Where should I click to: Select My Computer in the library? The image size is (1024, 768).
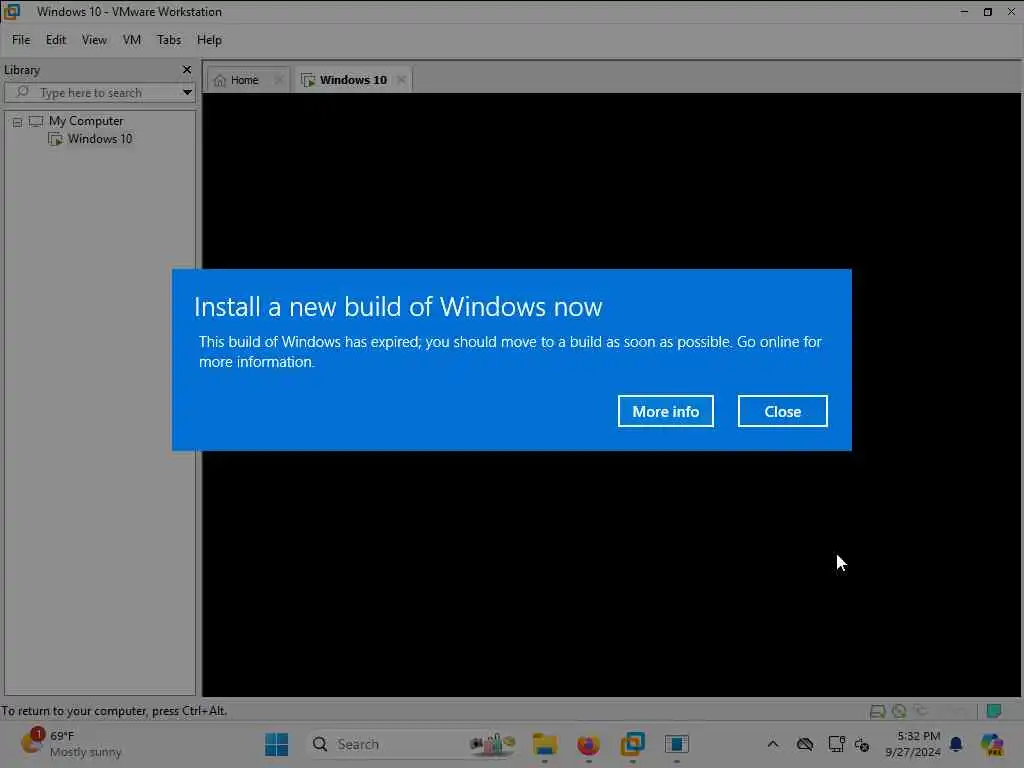click(86, 121)
